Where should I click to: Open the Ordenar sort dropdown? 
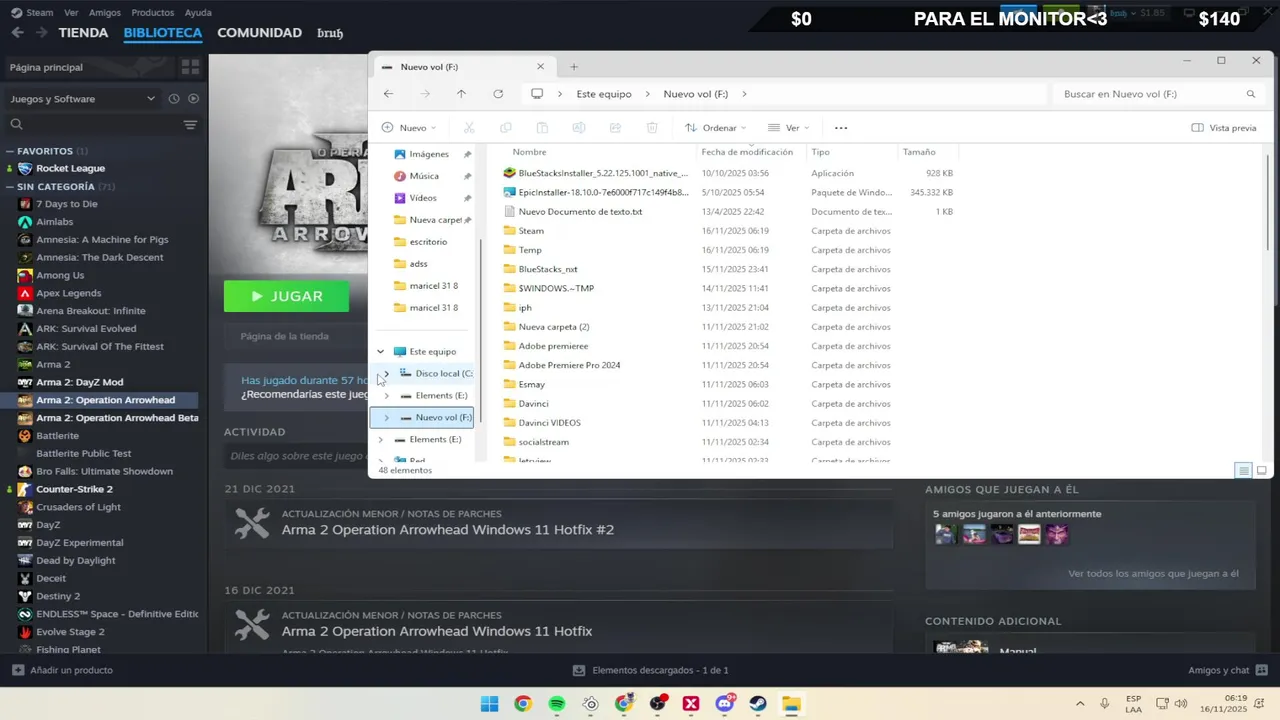[x=716, y=128]
